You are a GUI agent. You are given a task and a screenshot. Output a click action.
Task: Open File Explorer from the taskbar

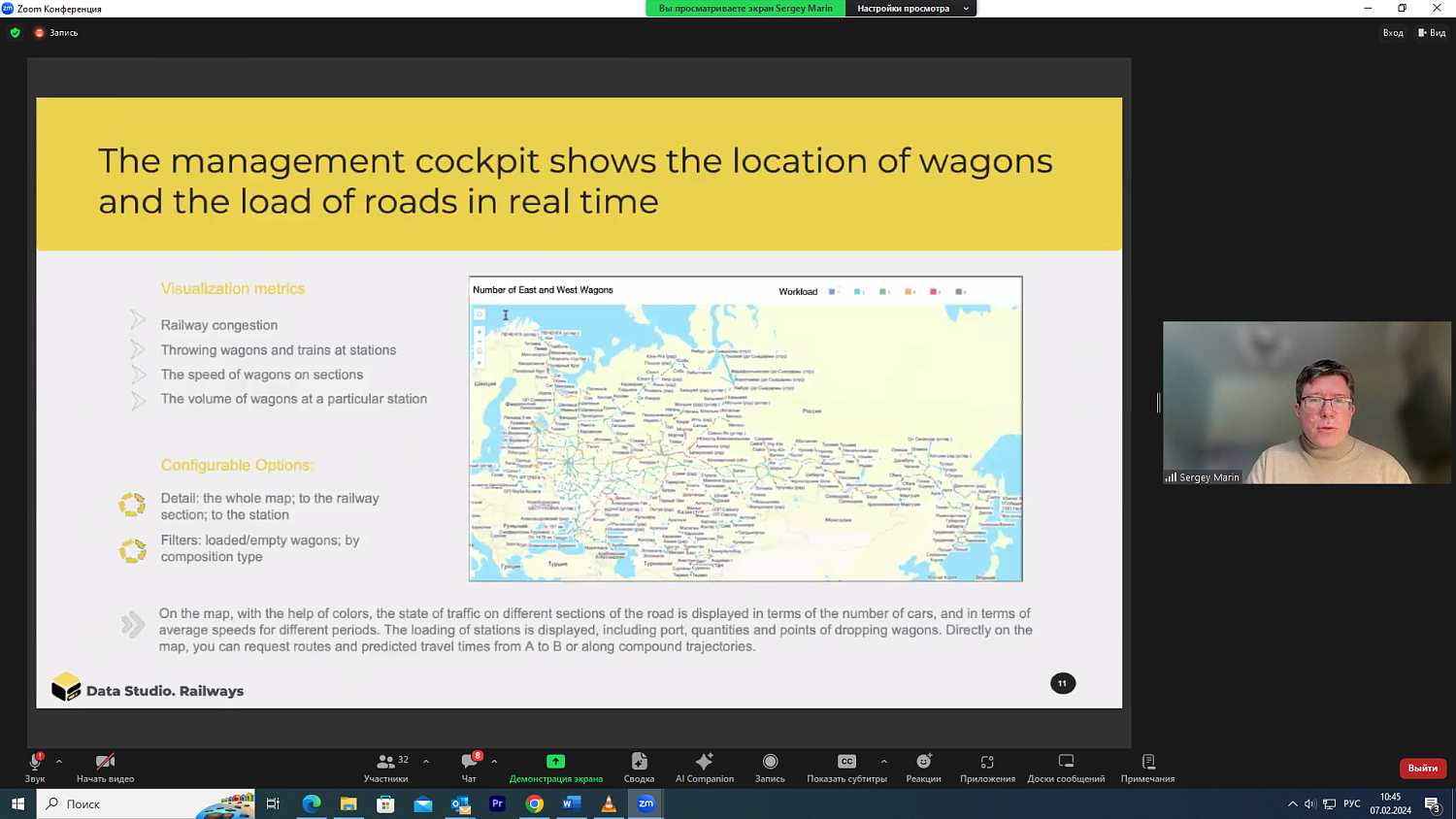(348, 803)
